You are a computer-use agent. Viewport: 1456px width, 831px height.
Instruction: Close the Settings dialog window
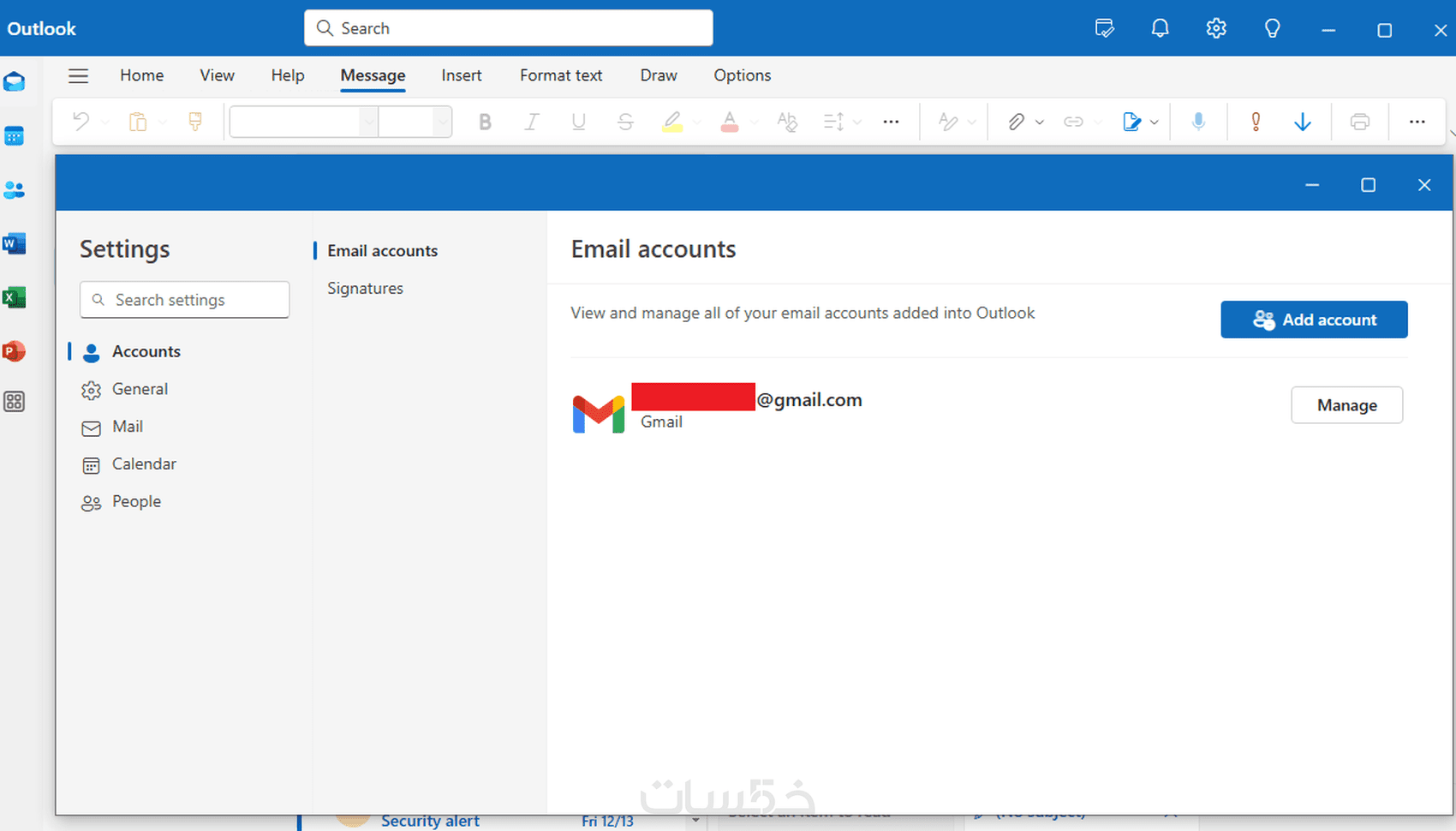pyautogui.click(x=1424, y=185)
